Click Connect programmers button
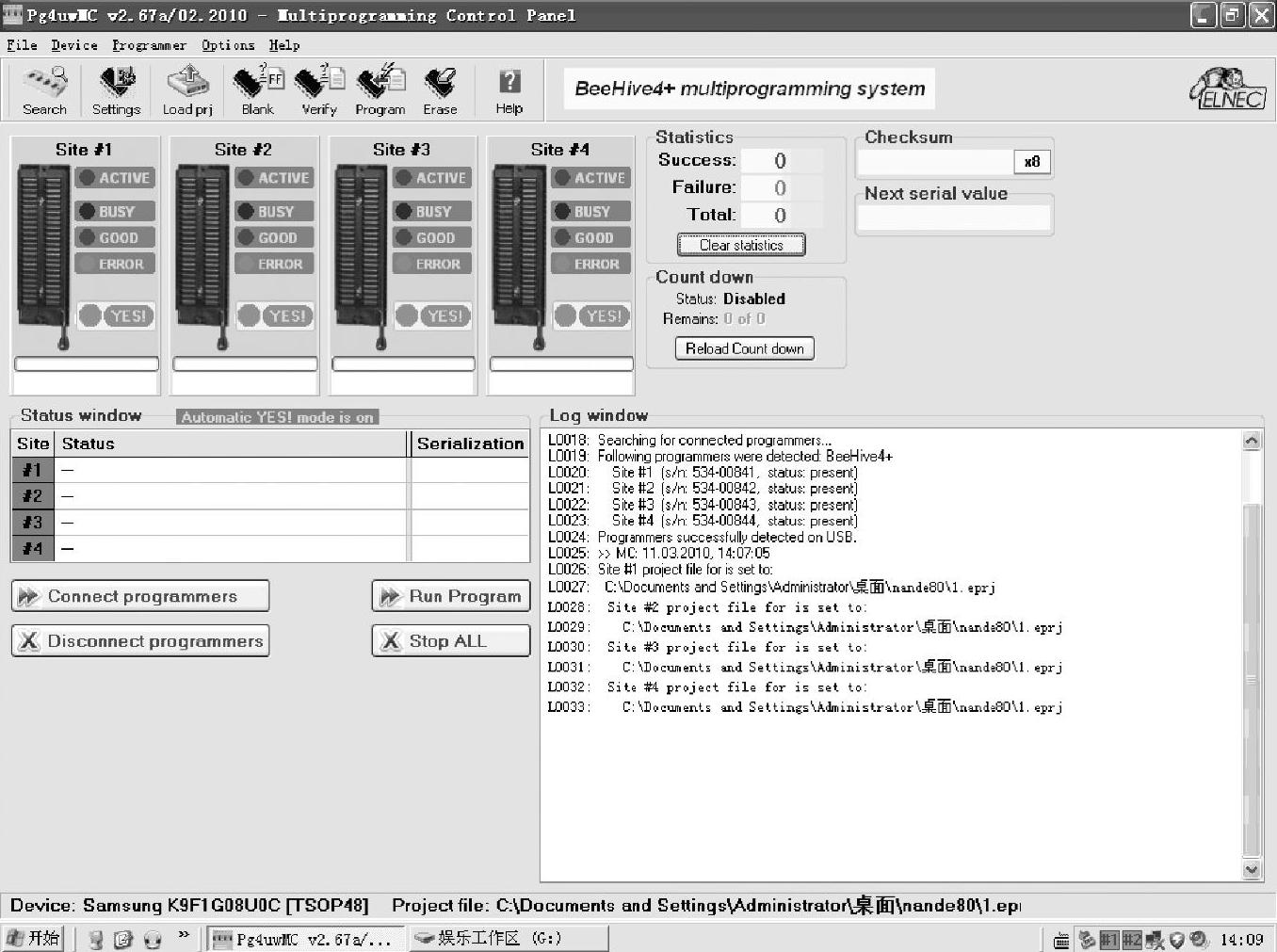This screenshot has height=952, width=1277. point(140,596)
